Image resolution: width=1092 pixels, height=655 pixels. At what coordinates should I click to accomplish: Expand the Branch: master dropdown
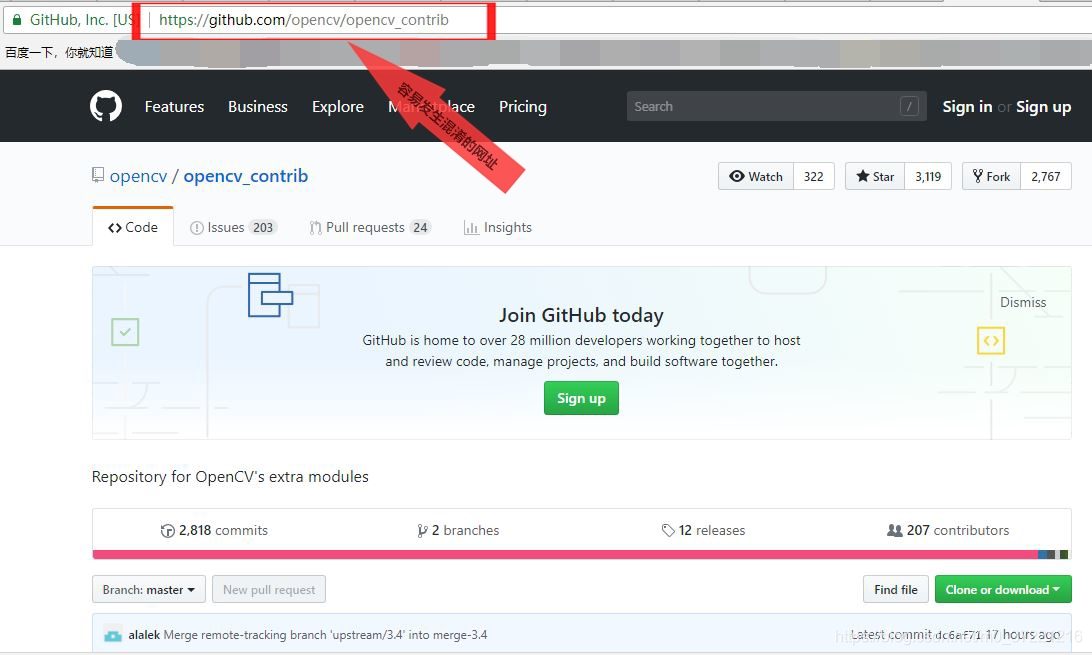pyautogui.click(x=148, y=590)
